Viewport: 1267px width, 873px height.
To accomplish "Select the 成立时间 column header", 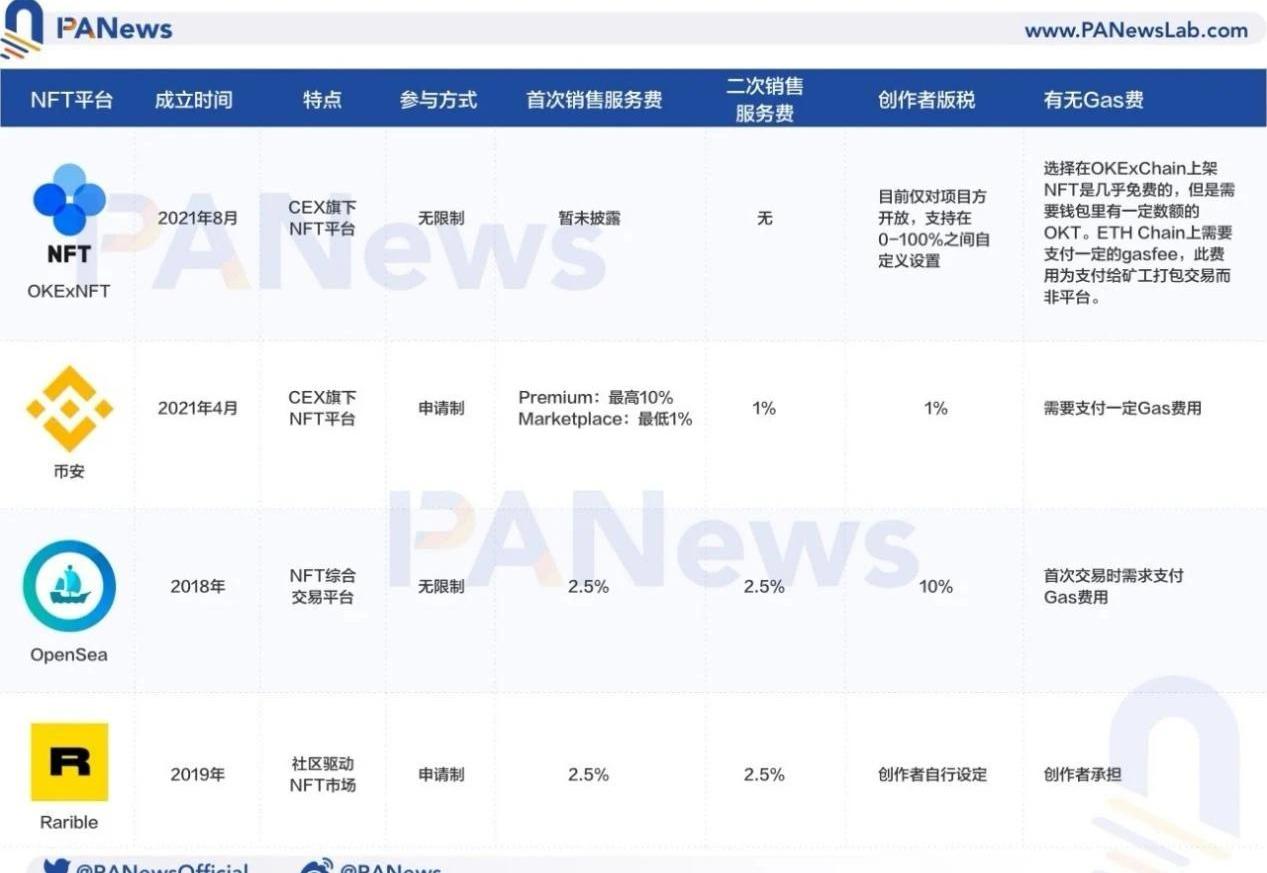I will point(194,100).
